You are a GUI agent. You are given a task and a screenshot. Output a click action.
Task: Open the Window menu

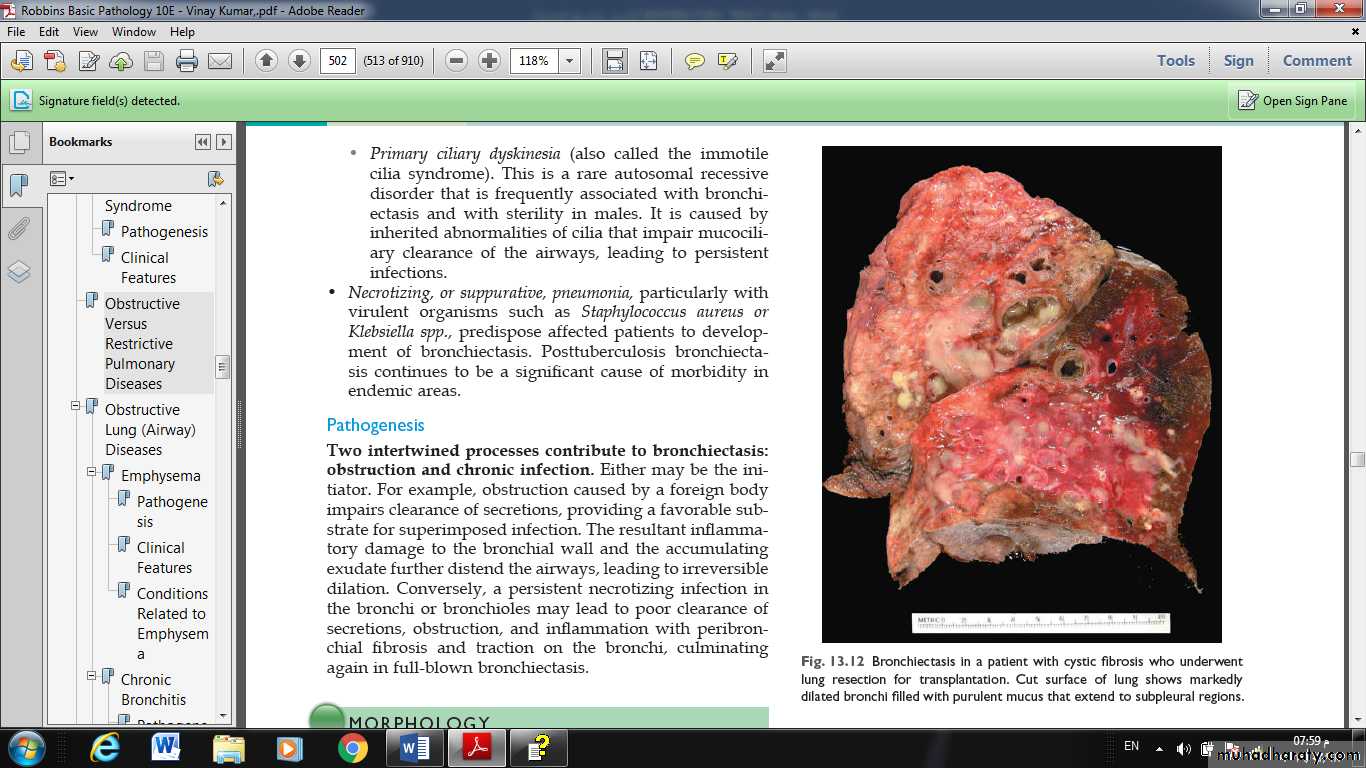(133, 32)
